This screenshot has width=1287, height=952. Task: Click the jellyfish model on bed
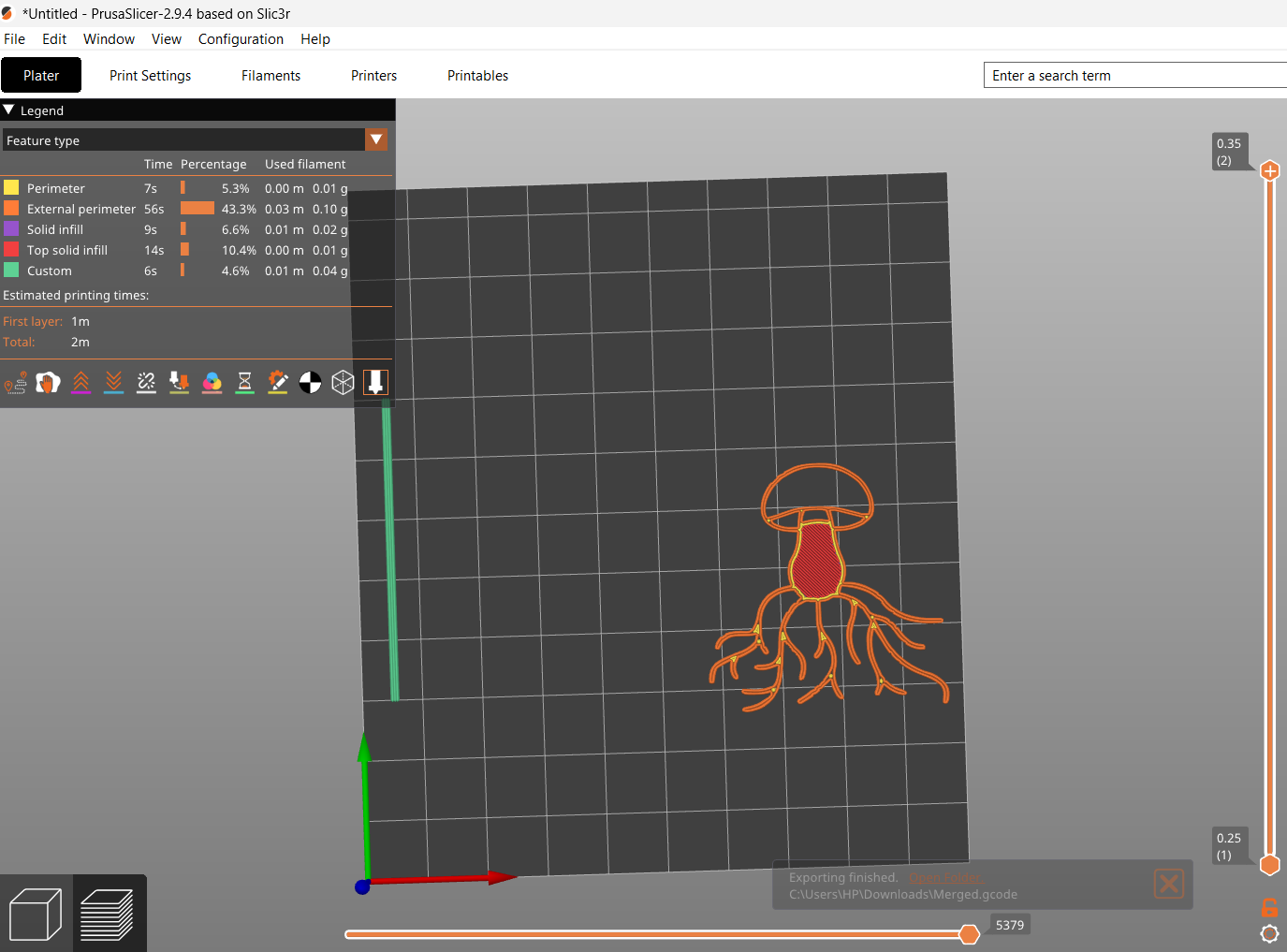click(x=818, y=562)
